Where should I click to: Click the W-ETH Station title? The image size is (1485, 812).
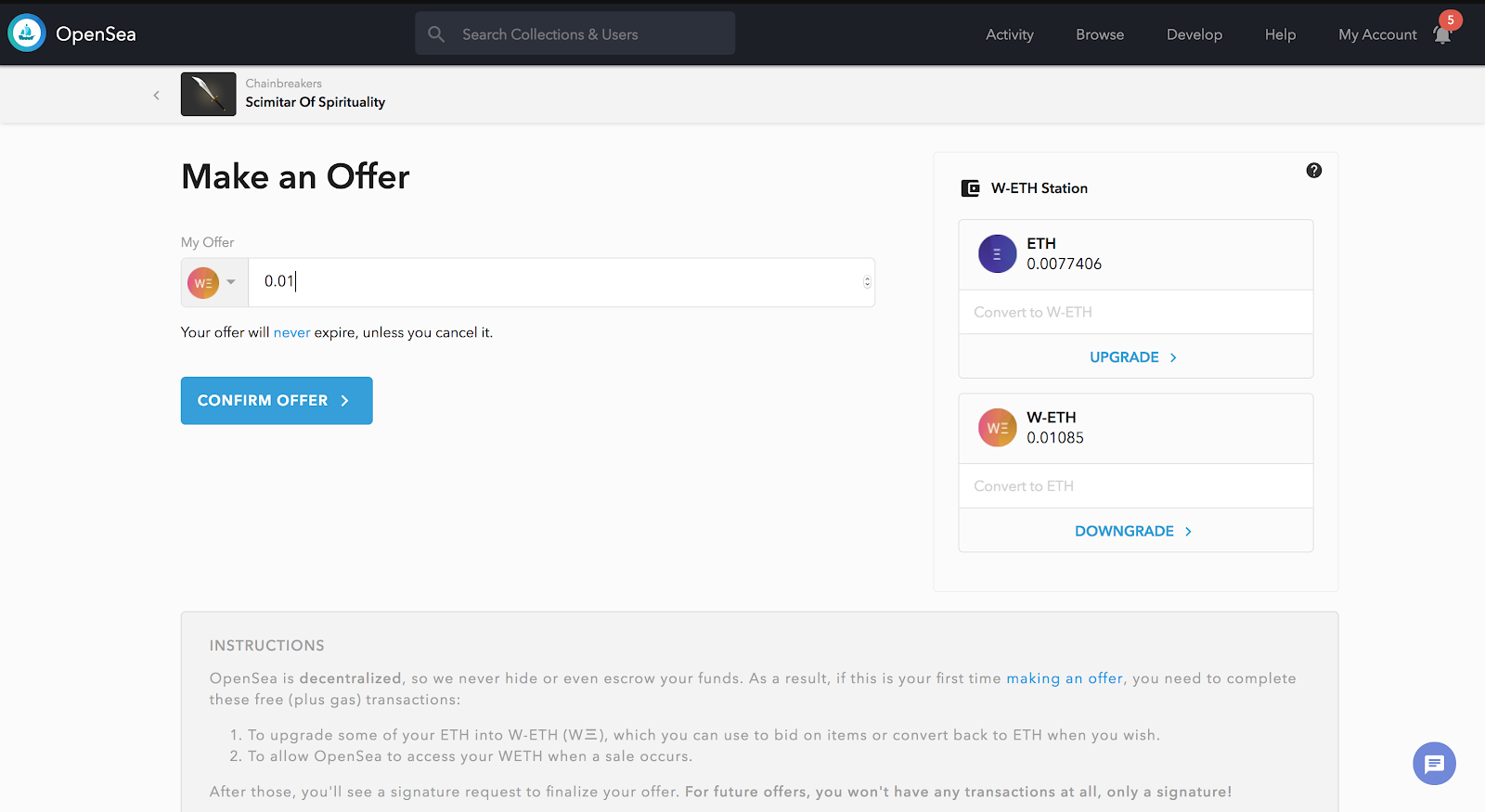(1039, 188)
